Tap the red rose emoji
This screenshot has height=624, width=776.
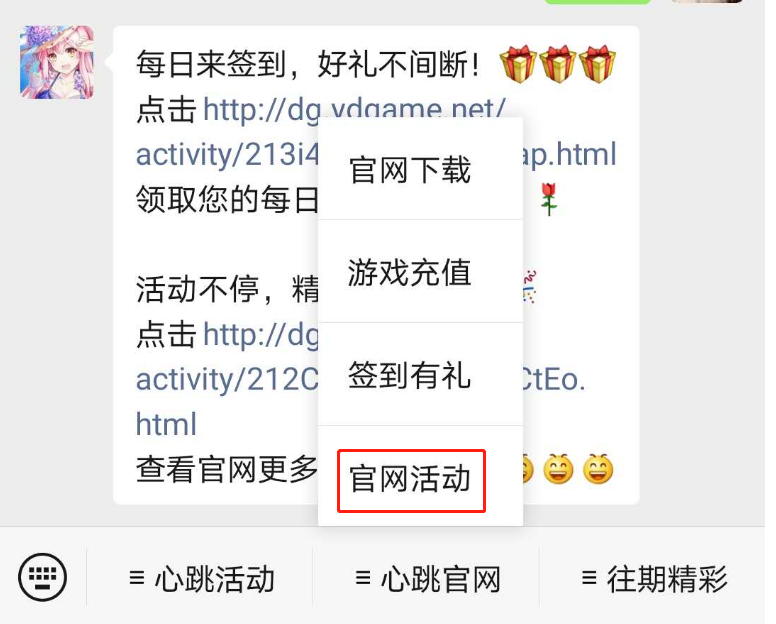click(548, 199)
